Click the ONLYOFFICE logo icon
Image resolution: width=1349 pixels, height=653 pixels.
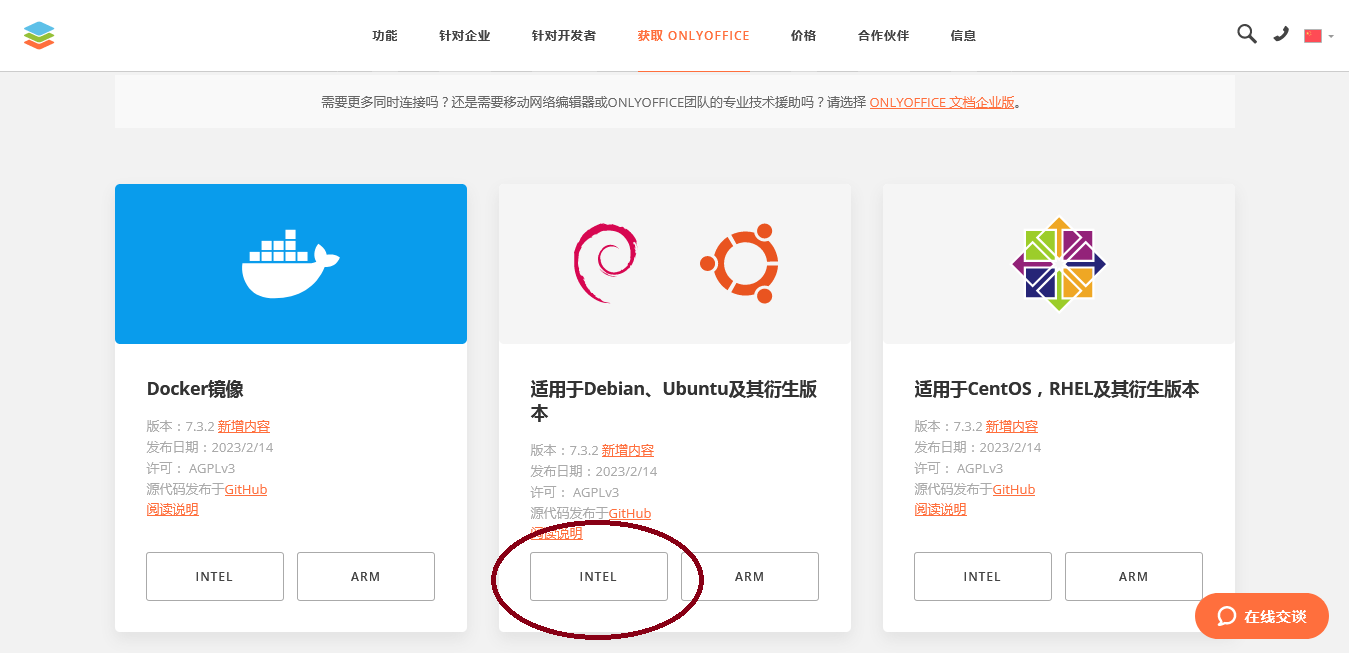[x=39, y=36]
